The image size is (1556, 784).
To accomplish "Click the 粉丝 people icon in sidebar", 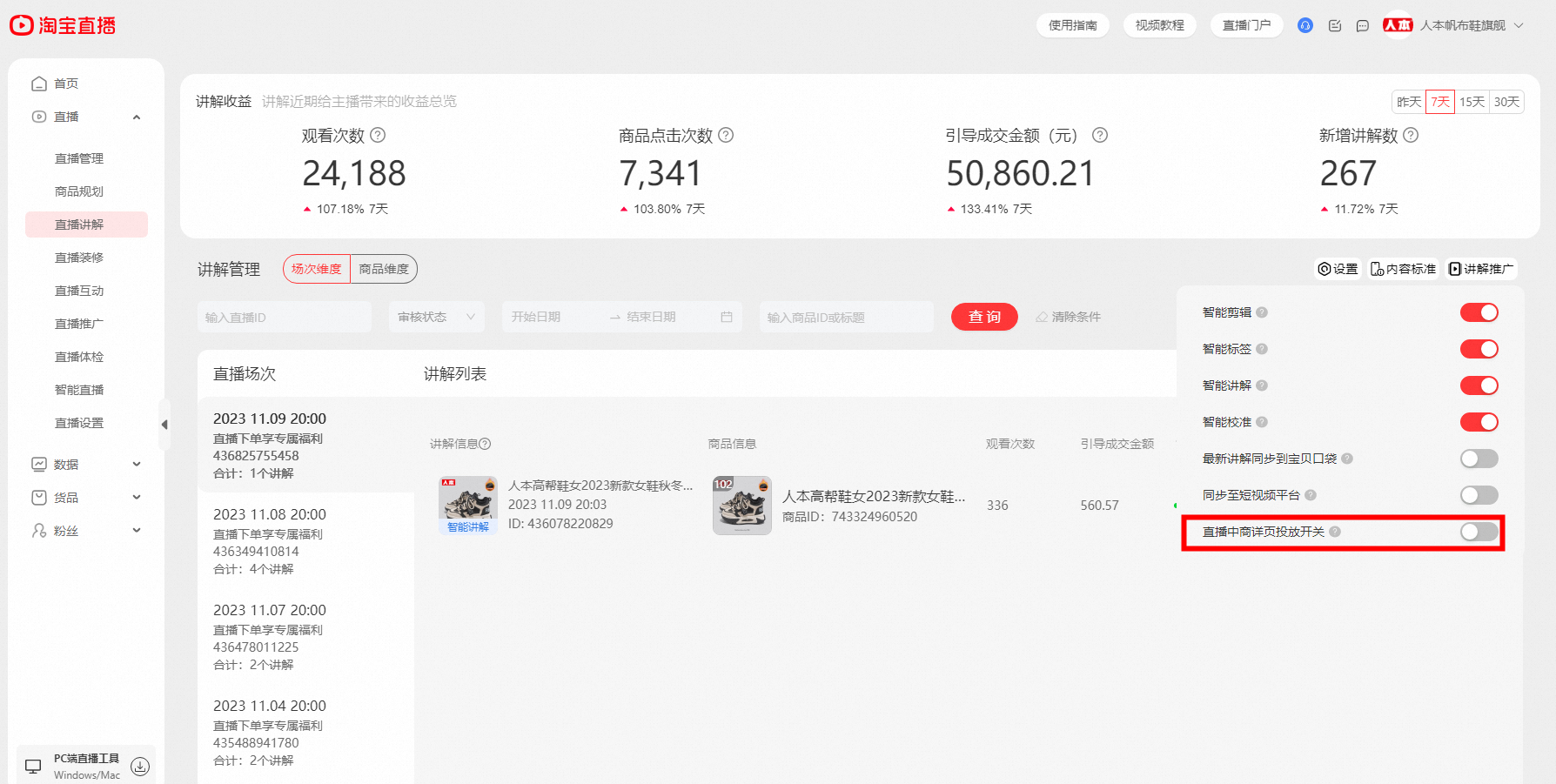I will point(39,531).
